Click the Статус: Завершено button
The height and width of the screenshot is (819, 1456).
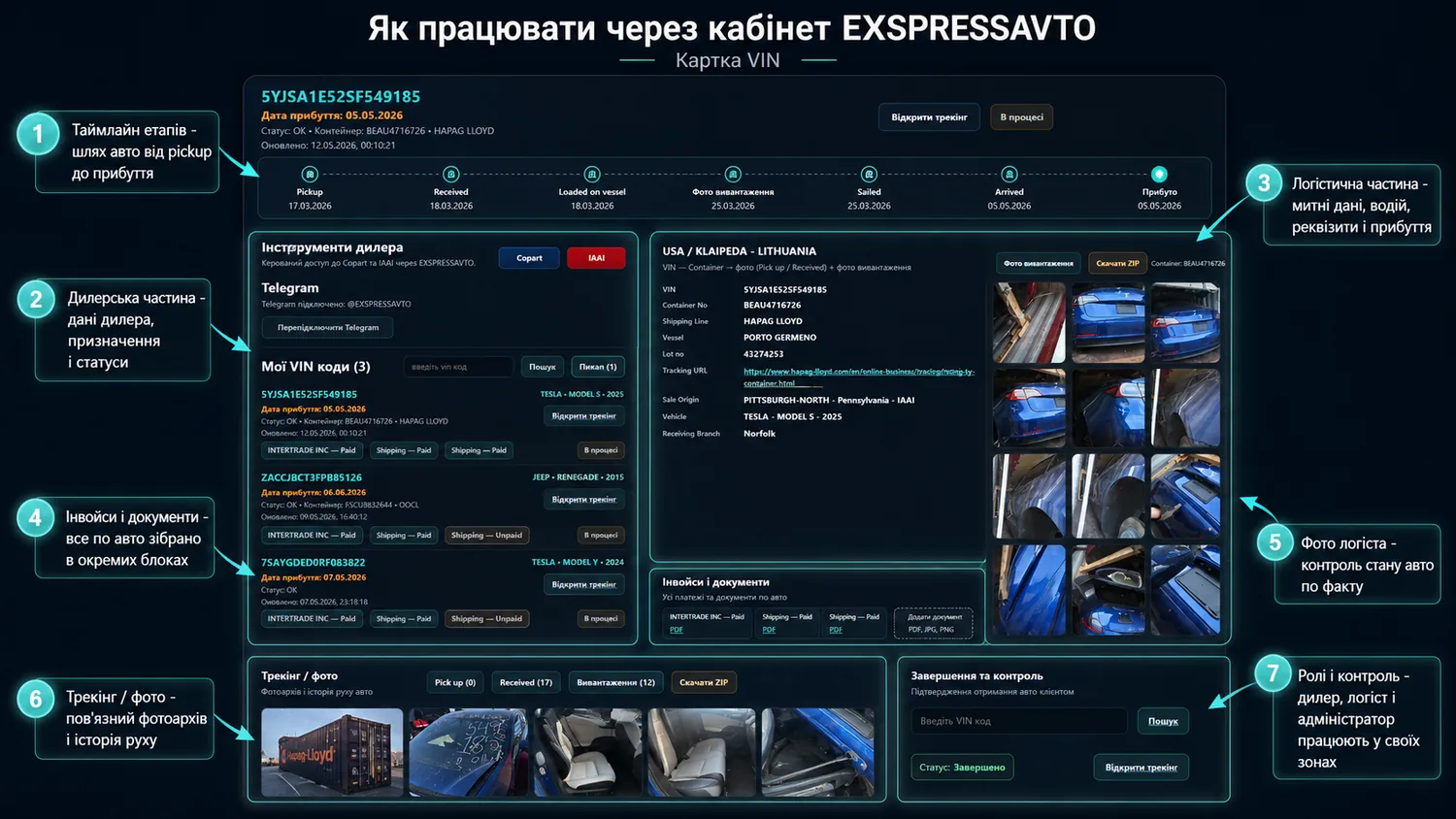pyautogui.click(x=962, y=768)
